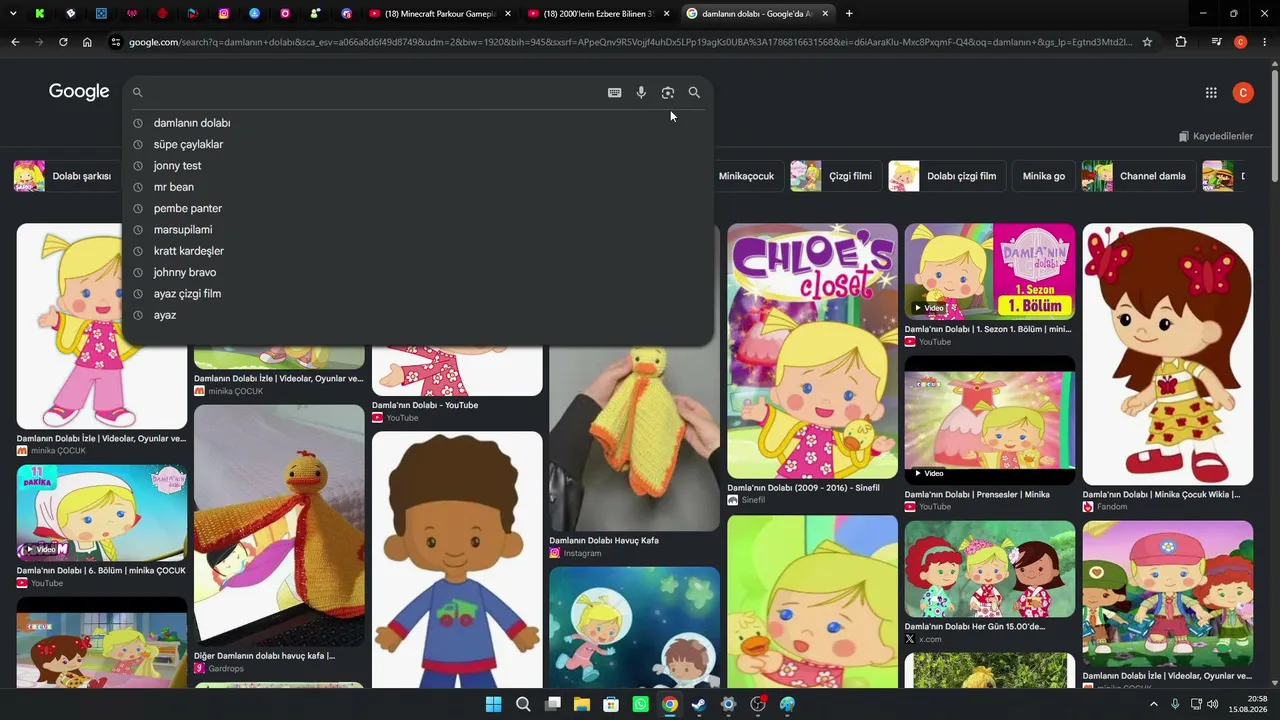Submit search with the magnifier button
The image size is (1280, 720).
click(x=694, y=93)
